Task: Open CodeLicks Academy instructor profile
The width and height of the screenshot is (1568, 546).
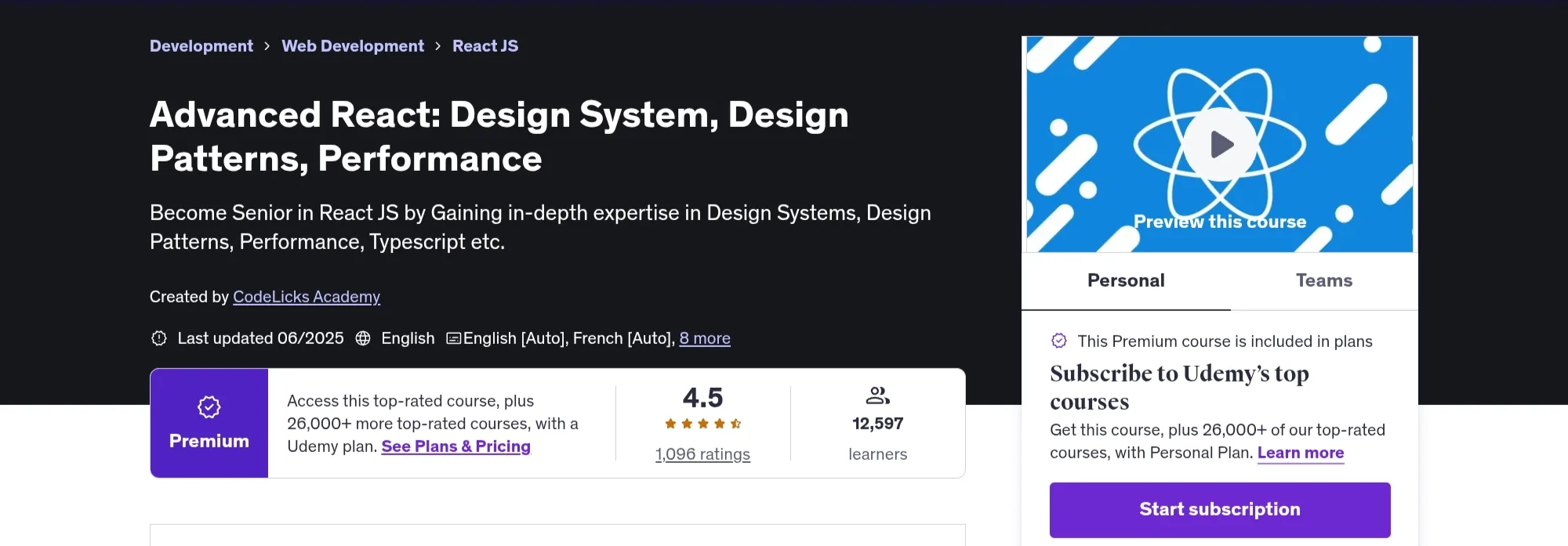Action: coord(307,297)
